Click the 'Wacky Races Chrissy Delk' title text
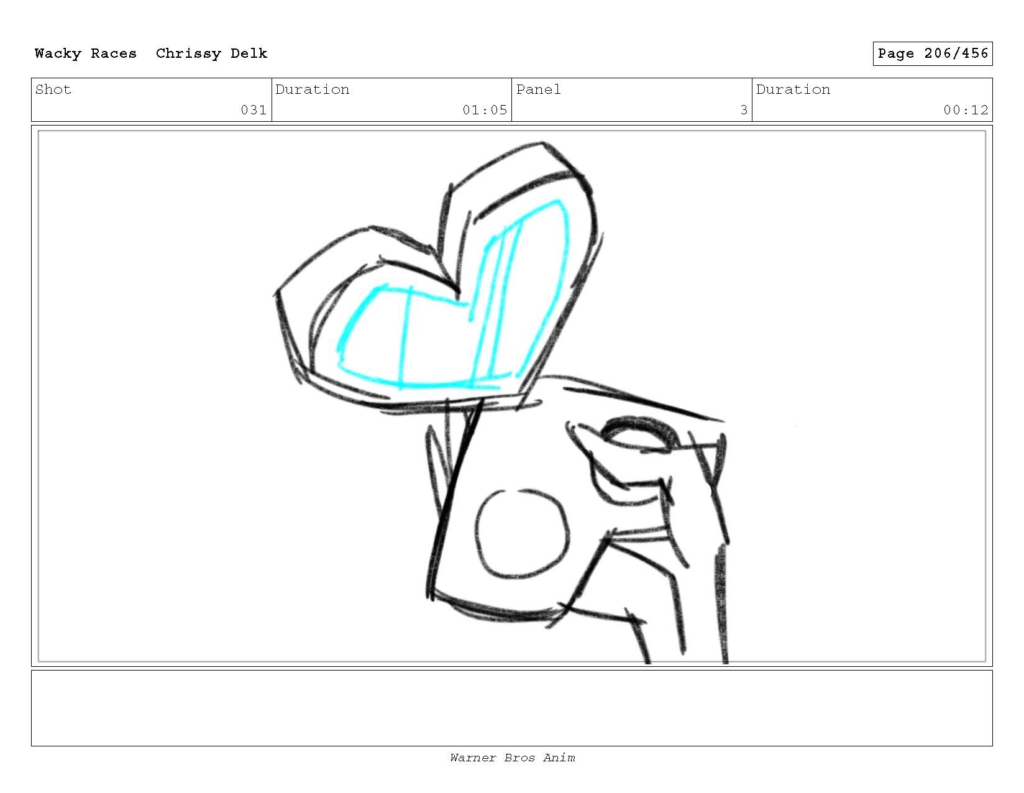This screenshot has width=1024, height=793. (151, 54)
